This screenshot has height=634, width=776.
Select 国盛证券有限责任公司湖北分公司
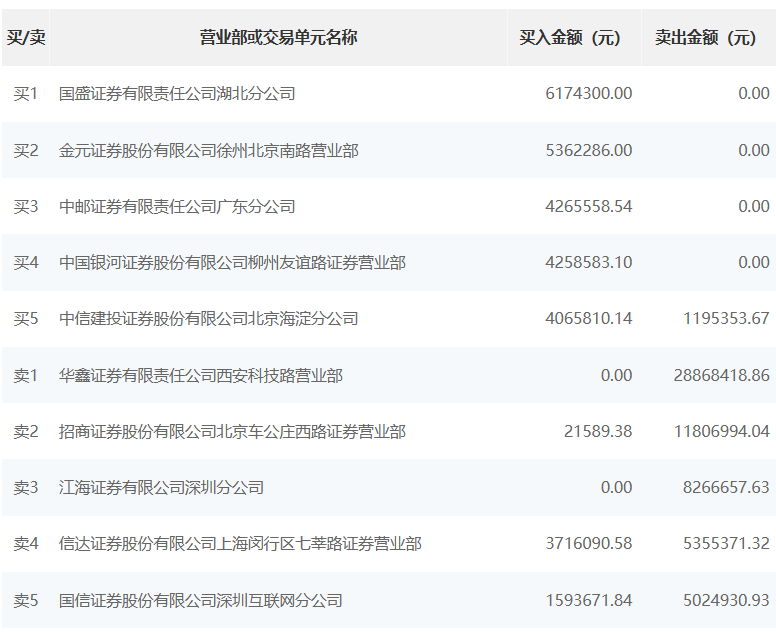(x=177, y=94)
